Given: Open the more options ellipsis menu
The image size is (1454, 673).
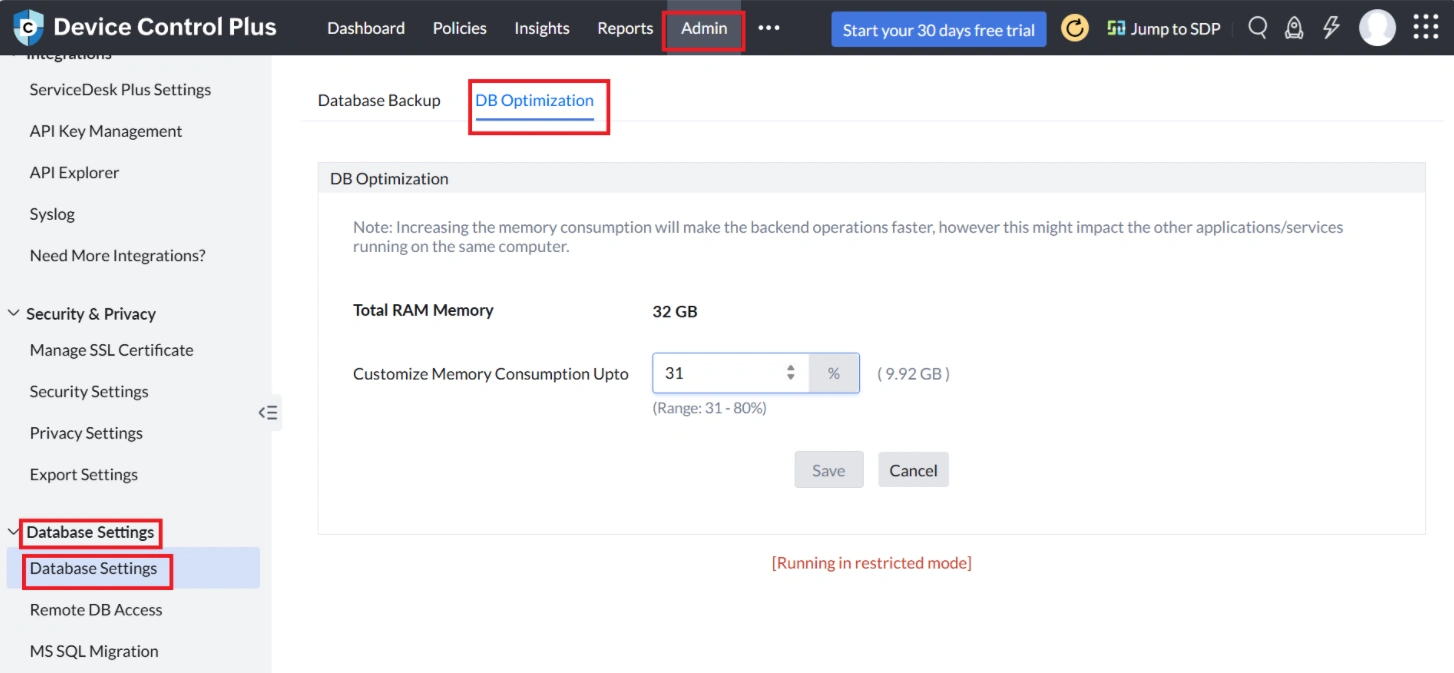Looking at the screenshot, I should [x=768, y=29].
